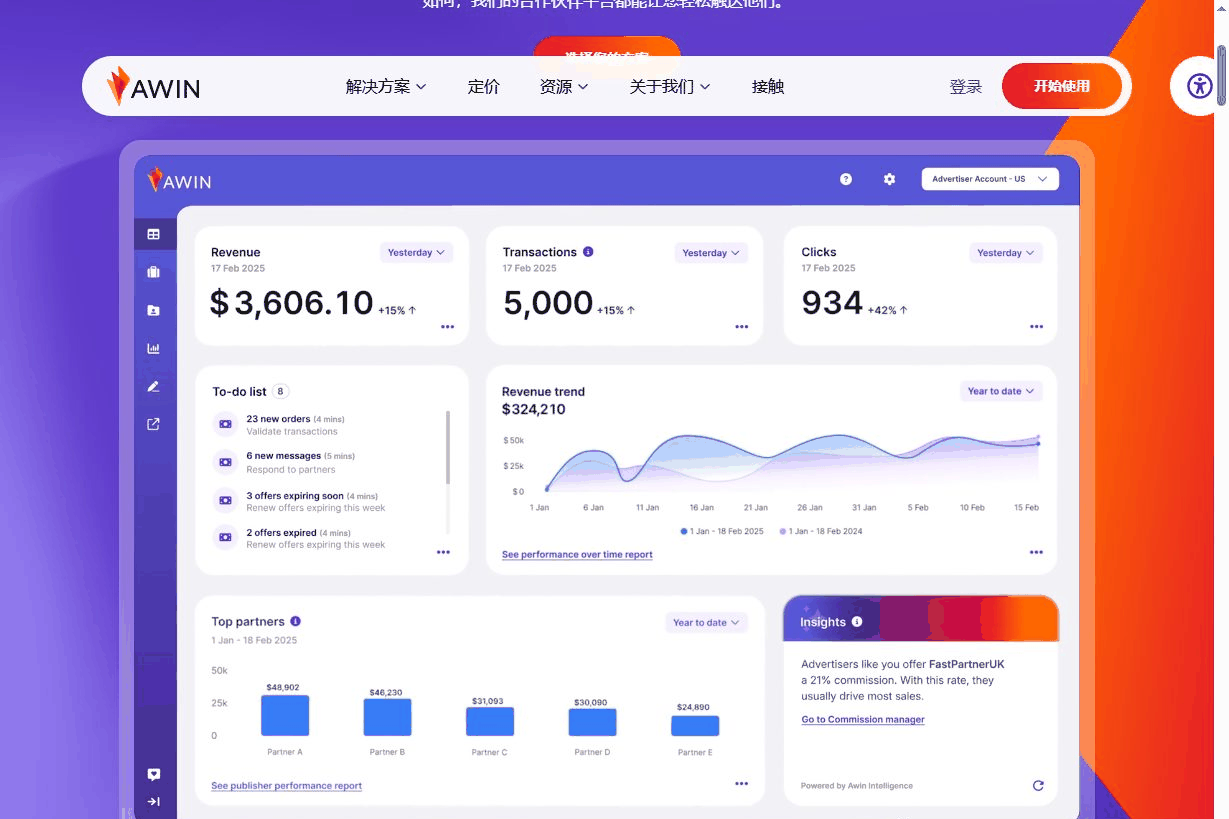Click the icon beside 3 offers expiring soon

225,500
